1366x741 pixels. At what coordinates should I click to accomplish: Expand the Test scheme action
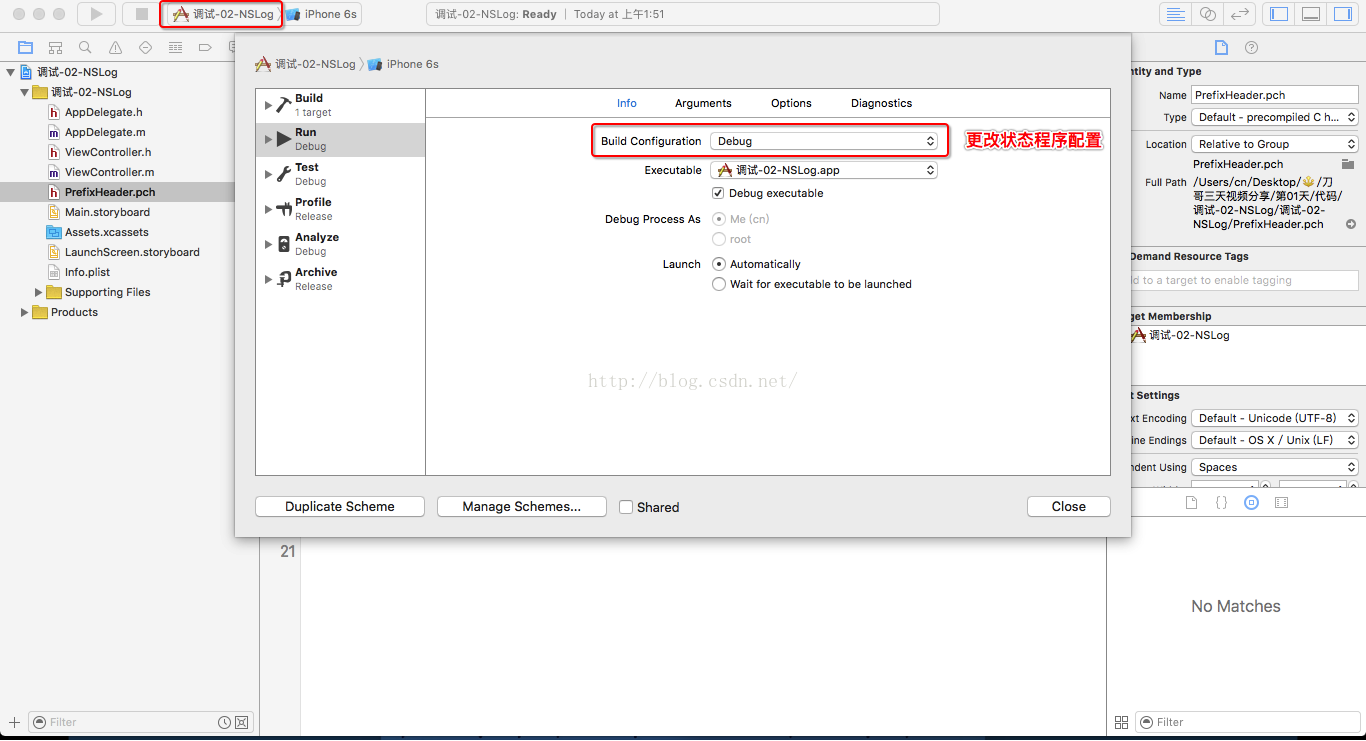click(268, 174)
